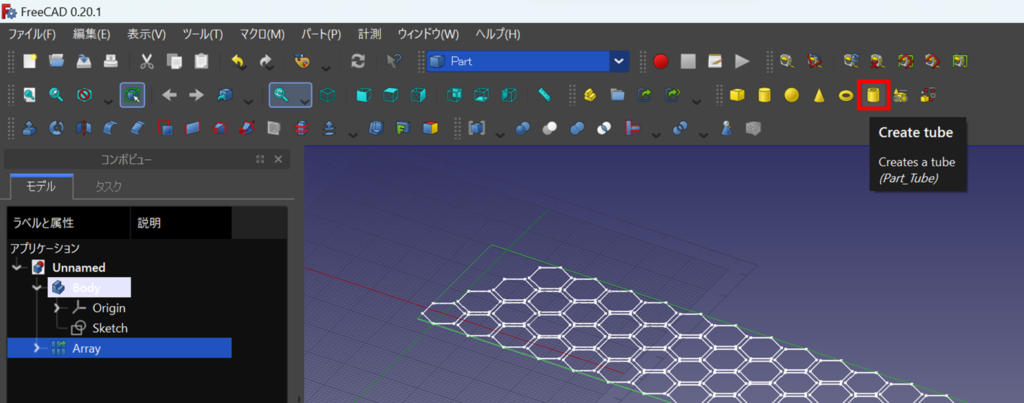
Task: Click the Create Group folder icon
Action: (x=618, y=95)
